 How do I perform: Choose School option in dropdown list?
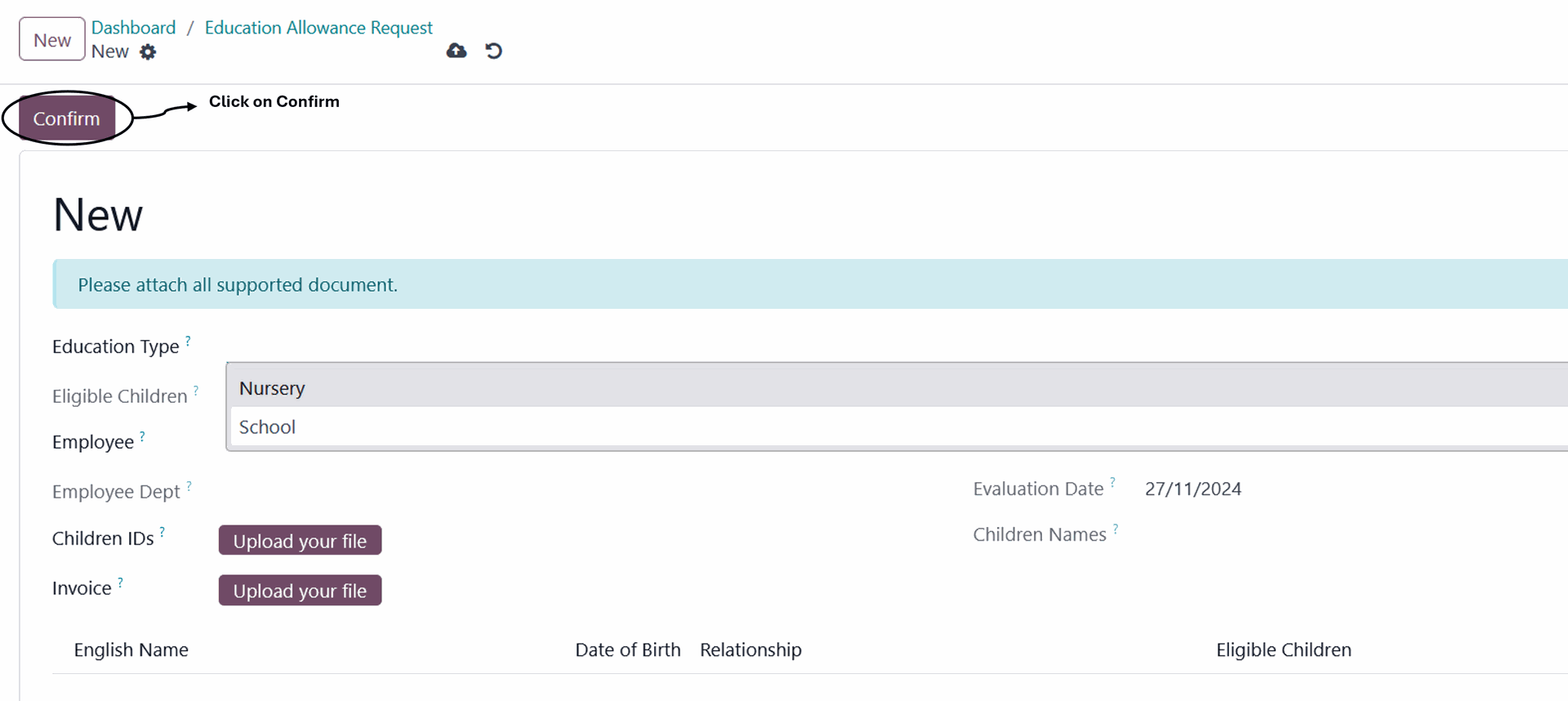[x=267, y=427]
